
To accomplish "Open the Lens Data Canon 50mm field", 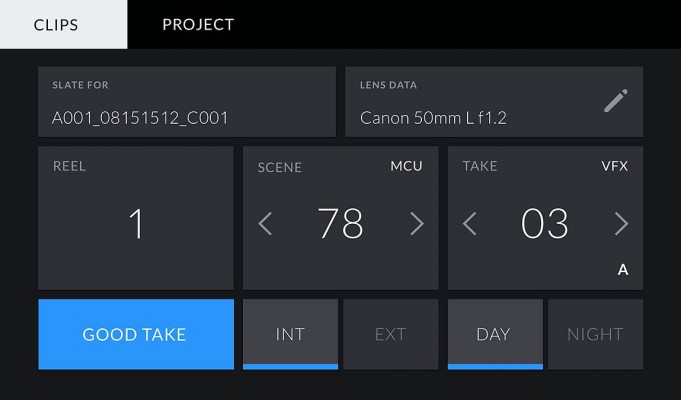I will [x=494, y=102].
